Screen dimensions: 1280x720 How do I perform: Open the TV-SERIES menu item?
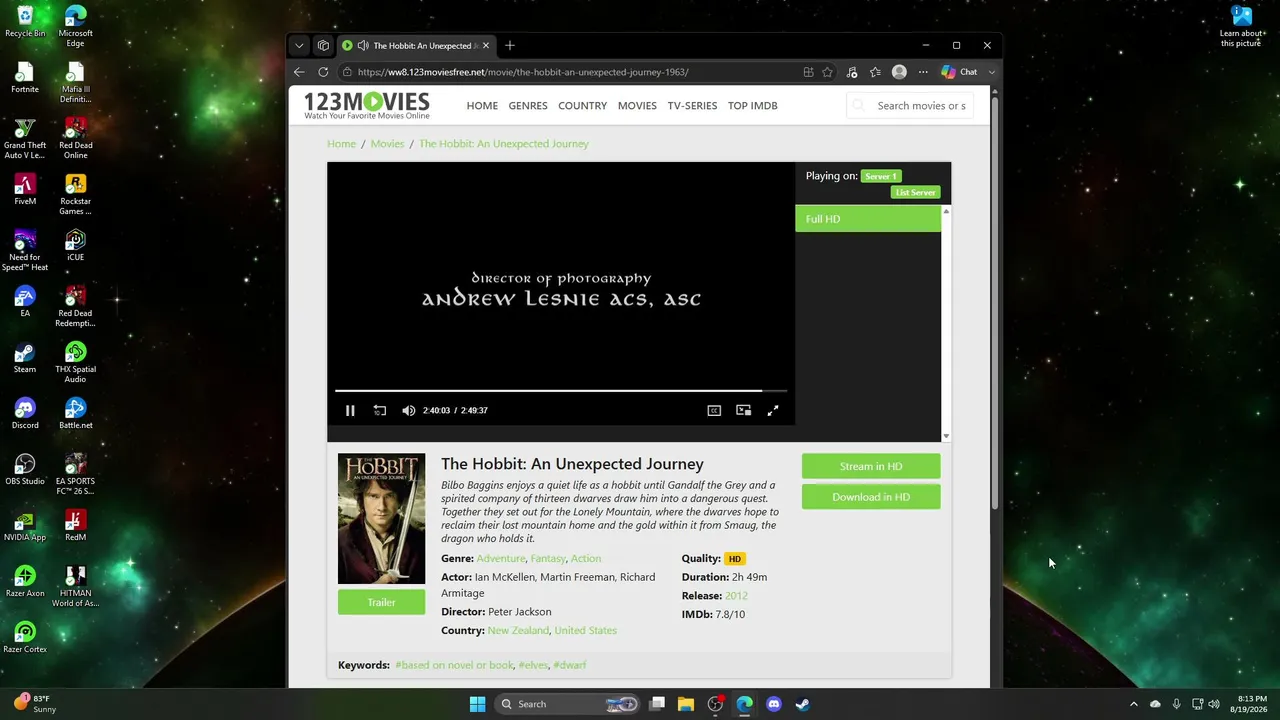[692, 106]
